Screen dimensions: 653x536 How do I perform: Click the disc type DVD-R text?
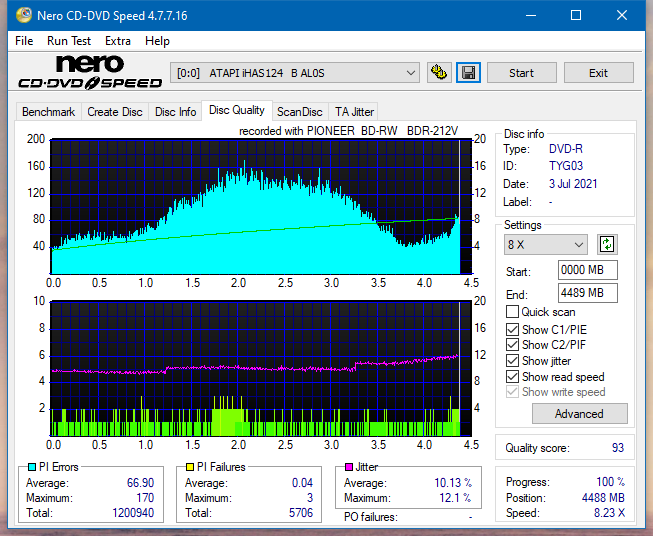click(x=566, y=149)
